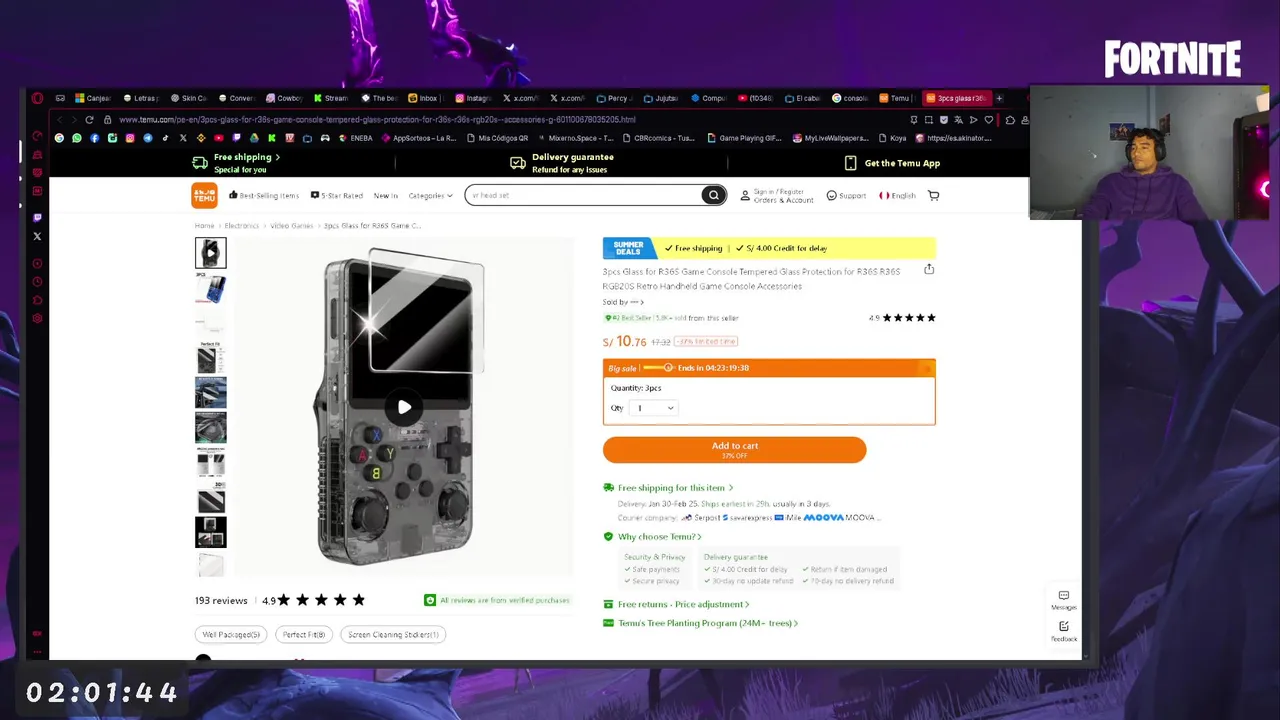The image size is (1280, 720).
Task: Toggle Screen Cleaning Stickers review filter
Action: click(x=393, y=634)
